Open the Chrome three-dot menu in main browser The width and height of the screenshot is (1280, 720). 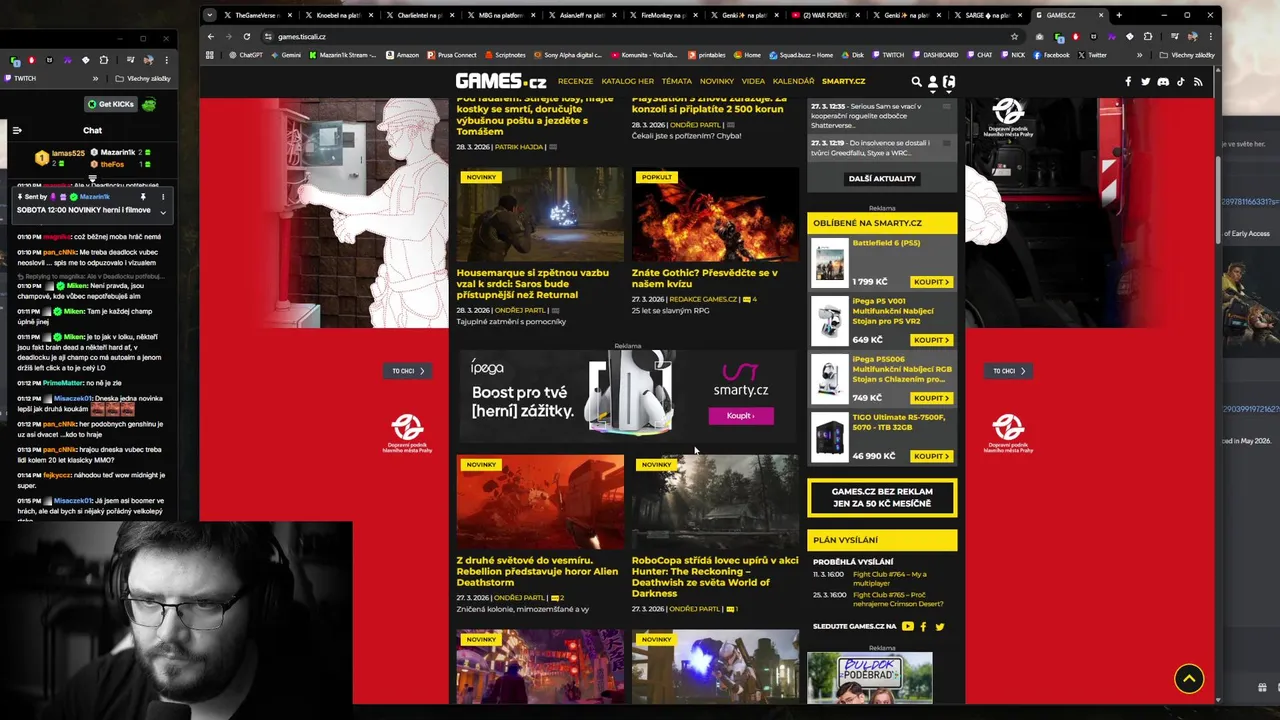(x=1210, y=36)
